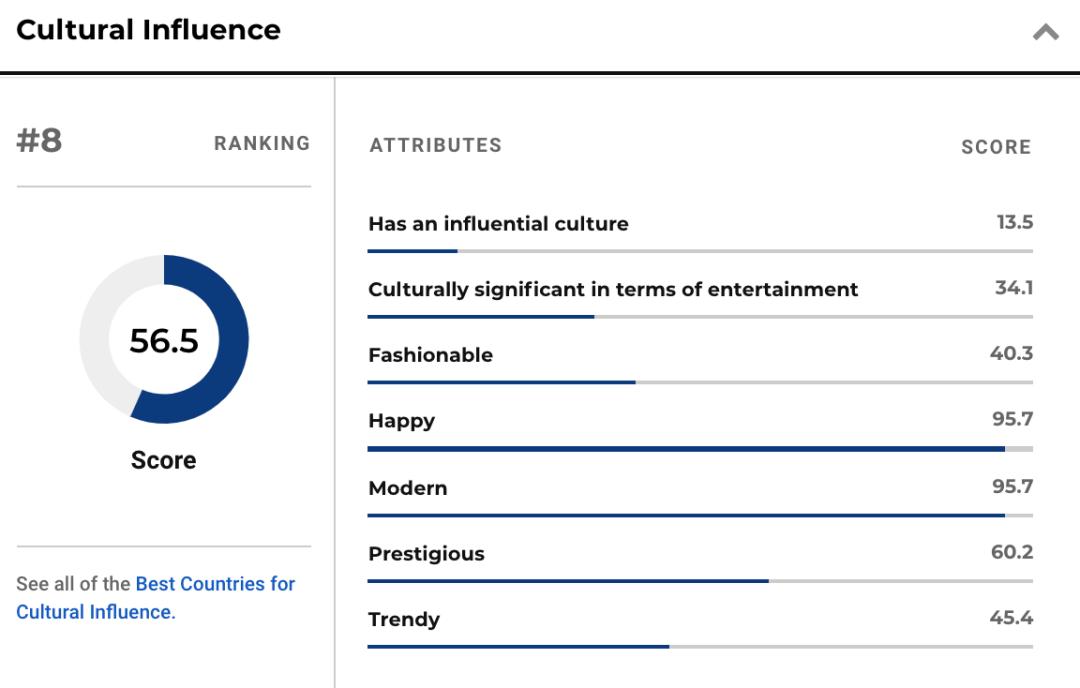Image resolution: width=1080 pixels, height=688 pixels.
Task: Click the Modern attribute progress bar
Action: [700, 515]
